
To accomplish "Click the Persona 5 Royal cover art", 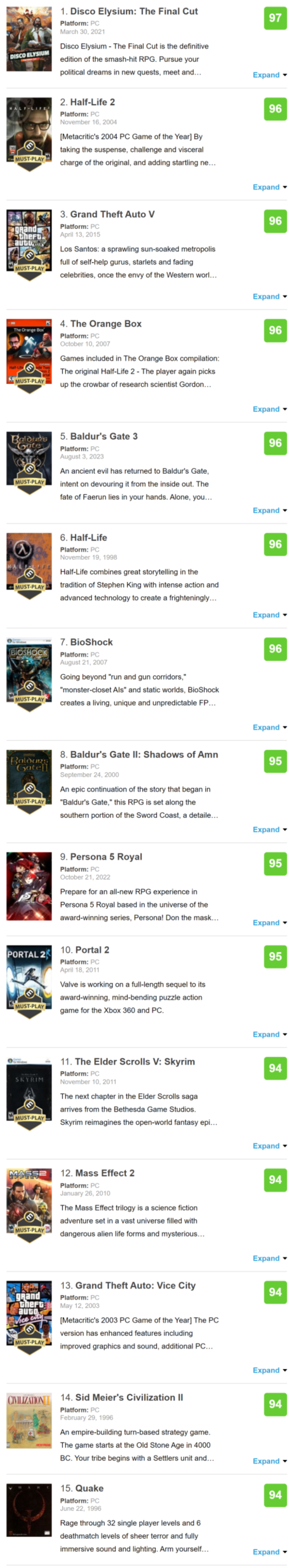I will [x=29, y=886].
